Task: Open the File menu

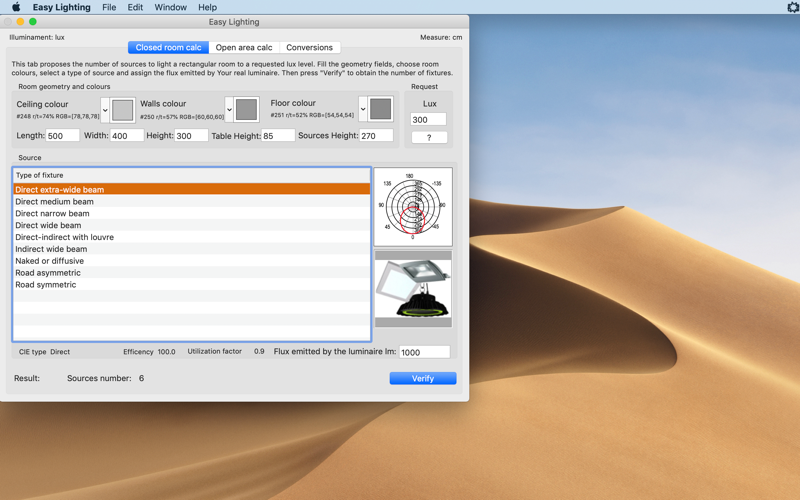Action: [109, 7]
